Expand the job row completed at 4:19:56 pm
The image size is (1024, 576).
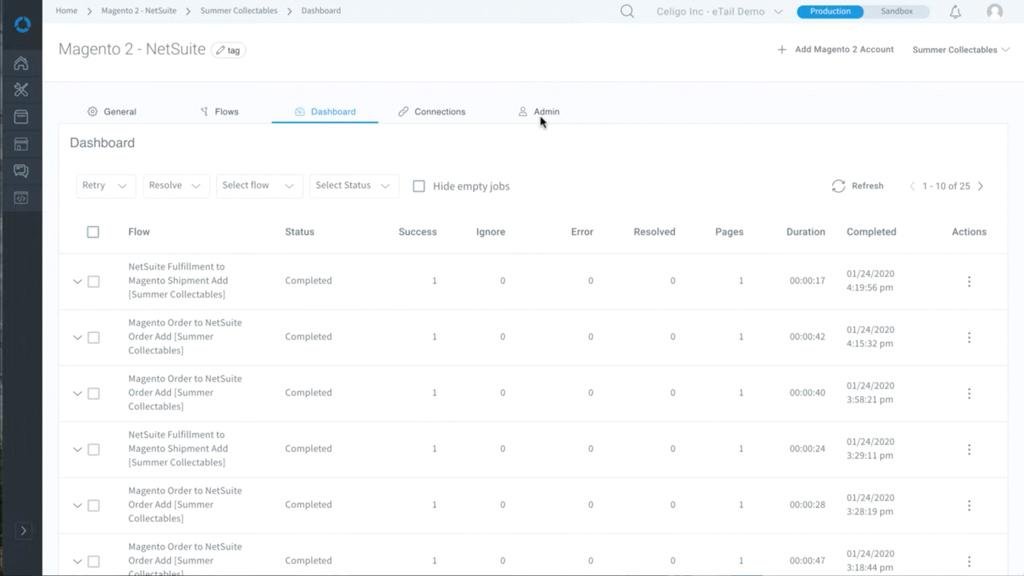77,281
